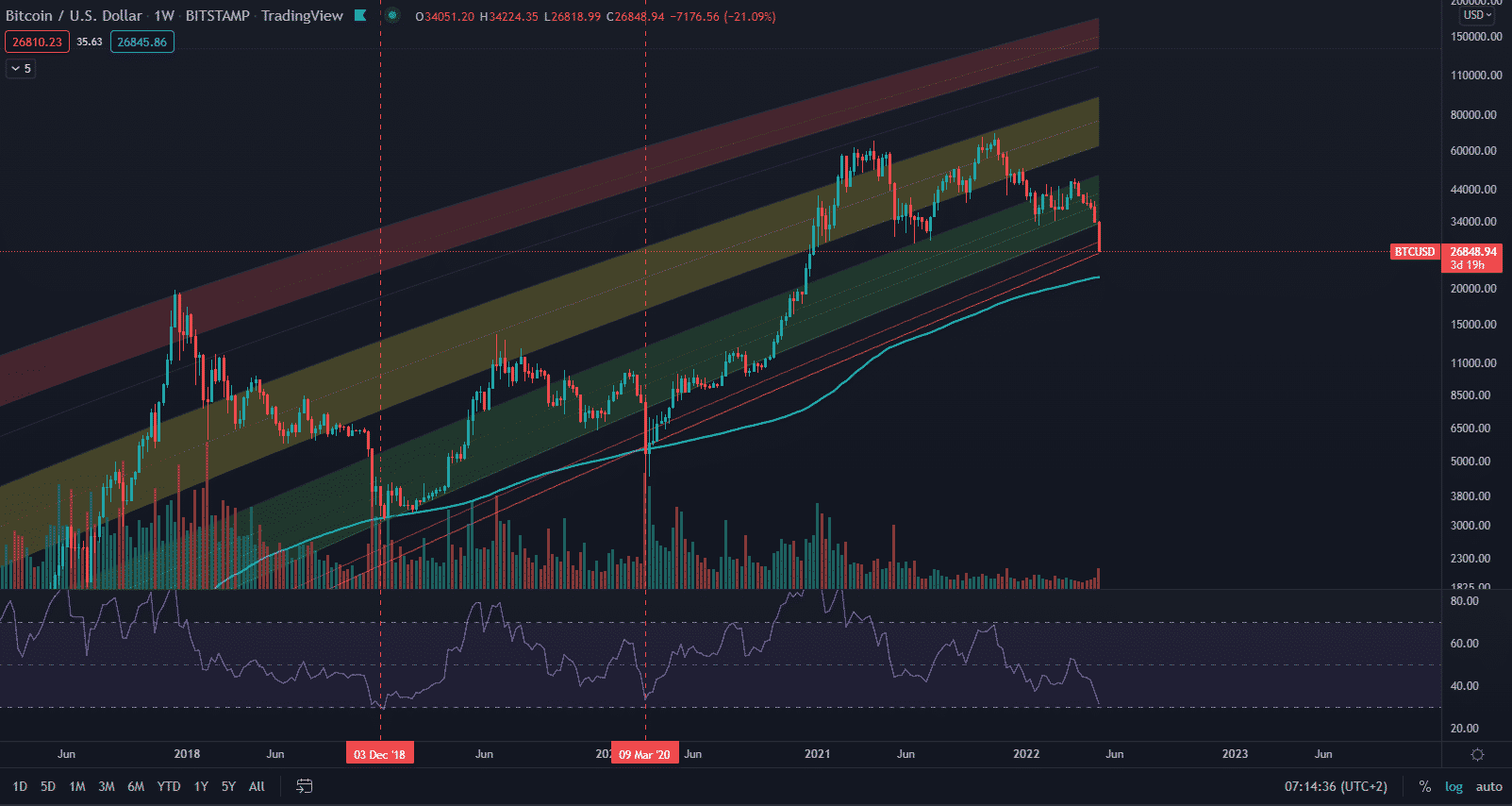Image resolution: width=1512 pixels, height=806 pixels.
Task: Toggle the log scale option
Action: [x=1454, y=786]
